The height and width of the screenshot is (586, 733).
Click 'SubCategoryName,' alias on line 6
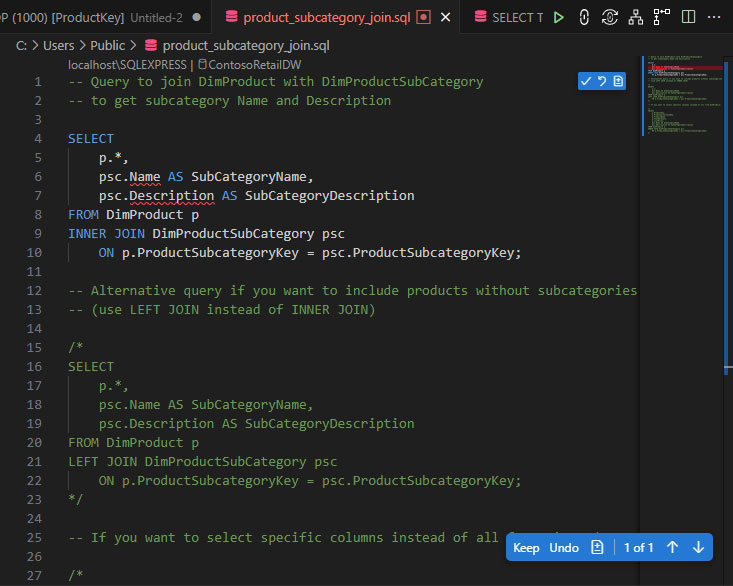pyautogui.click(x=252, y=177)
